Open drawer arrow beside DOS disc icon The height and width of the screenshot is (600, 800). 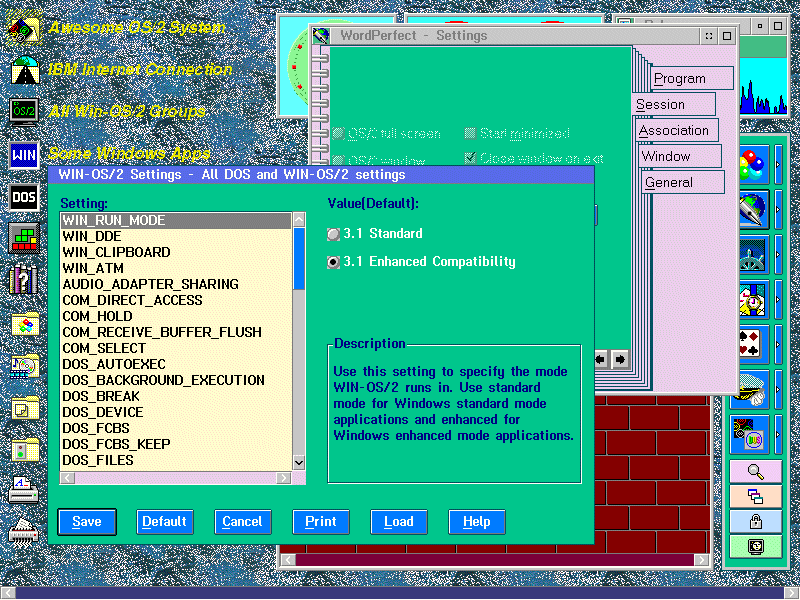point(778,435)
